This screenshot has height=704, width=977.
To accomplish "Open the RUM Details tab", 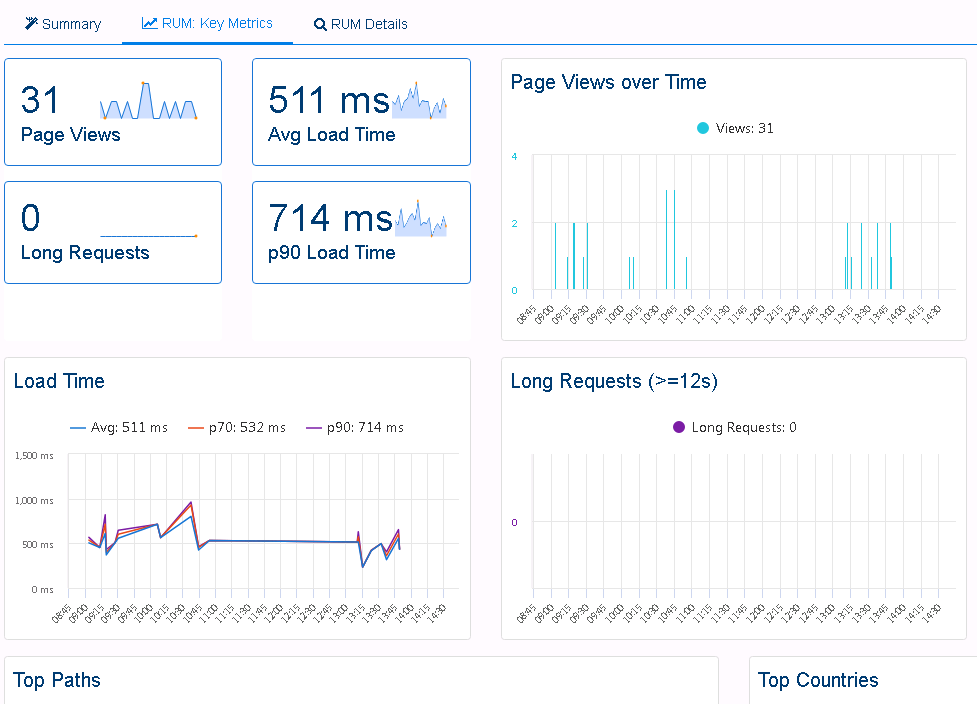I will click(x=360, y=23).
